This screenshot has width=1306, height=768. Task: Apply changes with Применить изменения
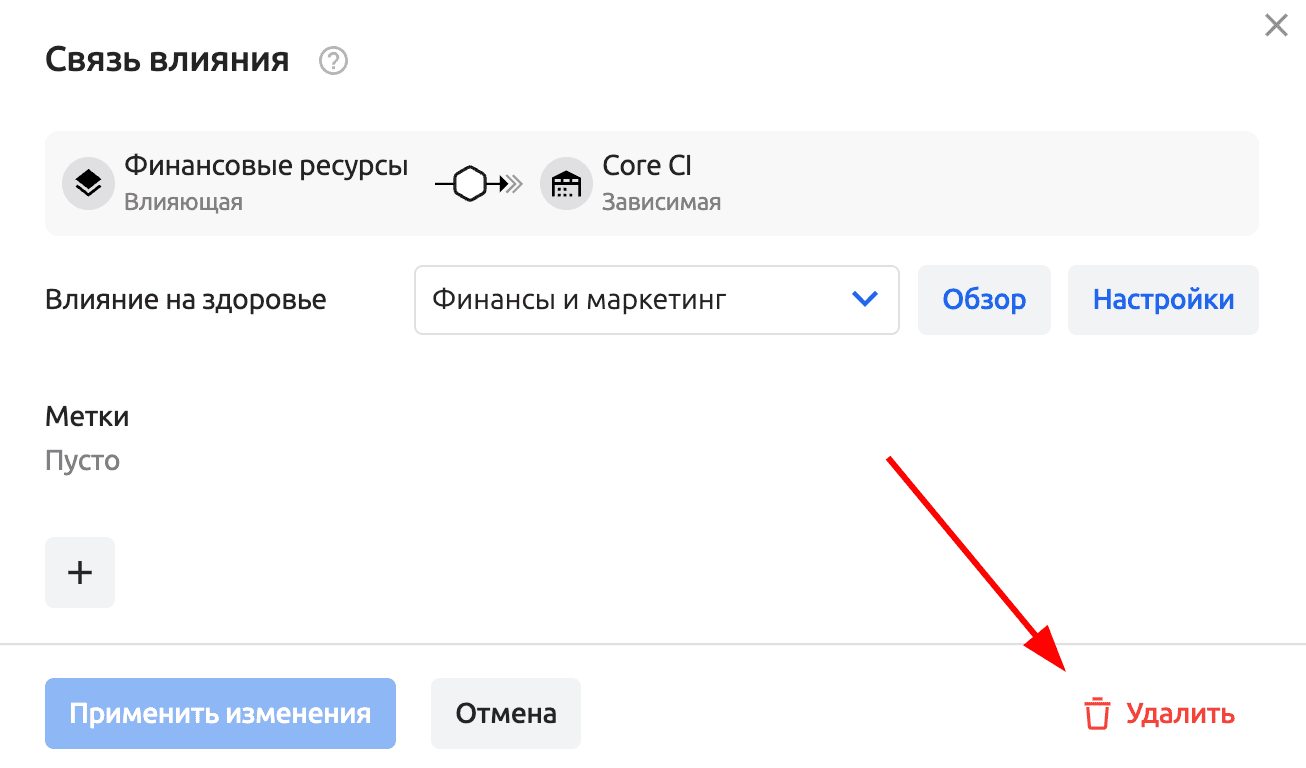point(220,714)
